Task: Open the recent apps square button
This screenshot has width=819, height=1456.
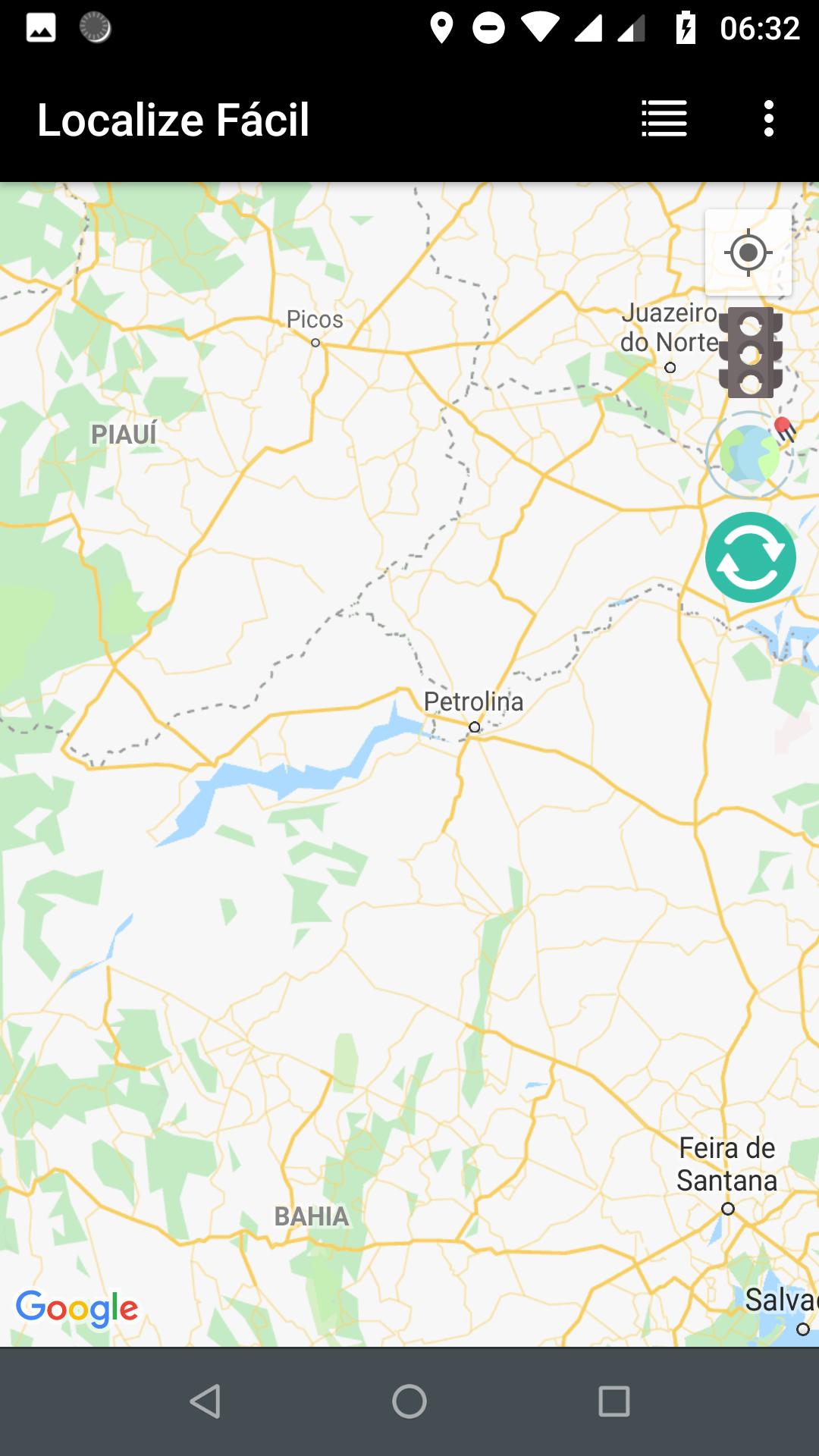Action: coord(614,1401)
